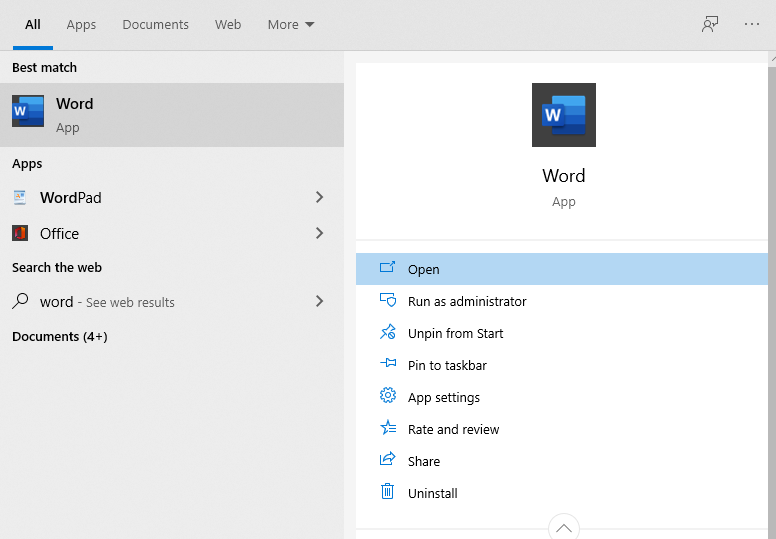Click the star icon for Rate and review
This screenshot has width=776, height=539.
pos(388,427)
